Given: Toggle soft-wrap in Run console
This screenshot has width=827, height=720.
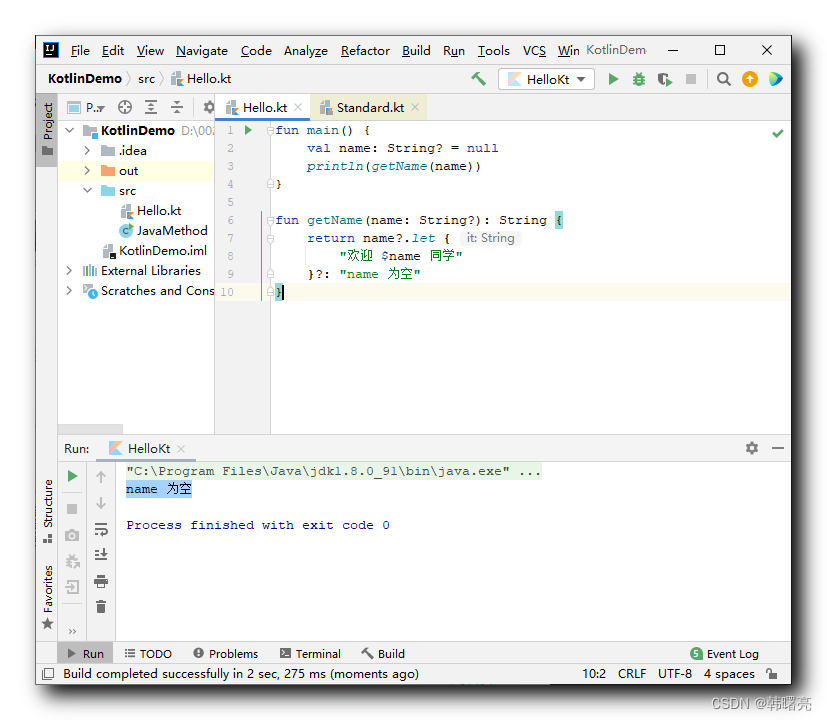Looking at the screenshot, I should click(101, 529).
